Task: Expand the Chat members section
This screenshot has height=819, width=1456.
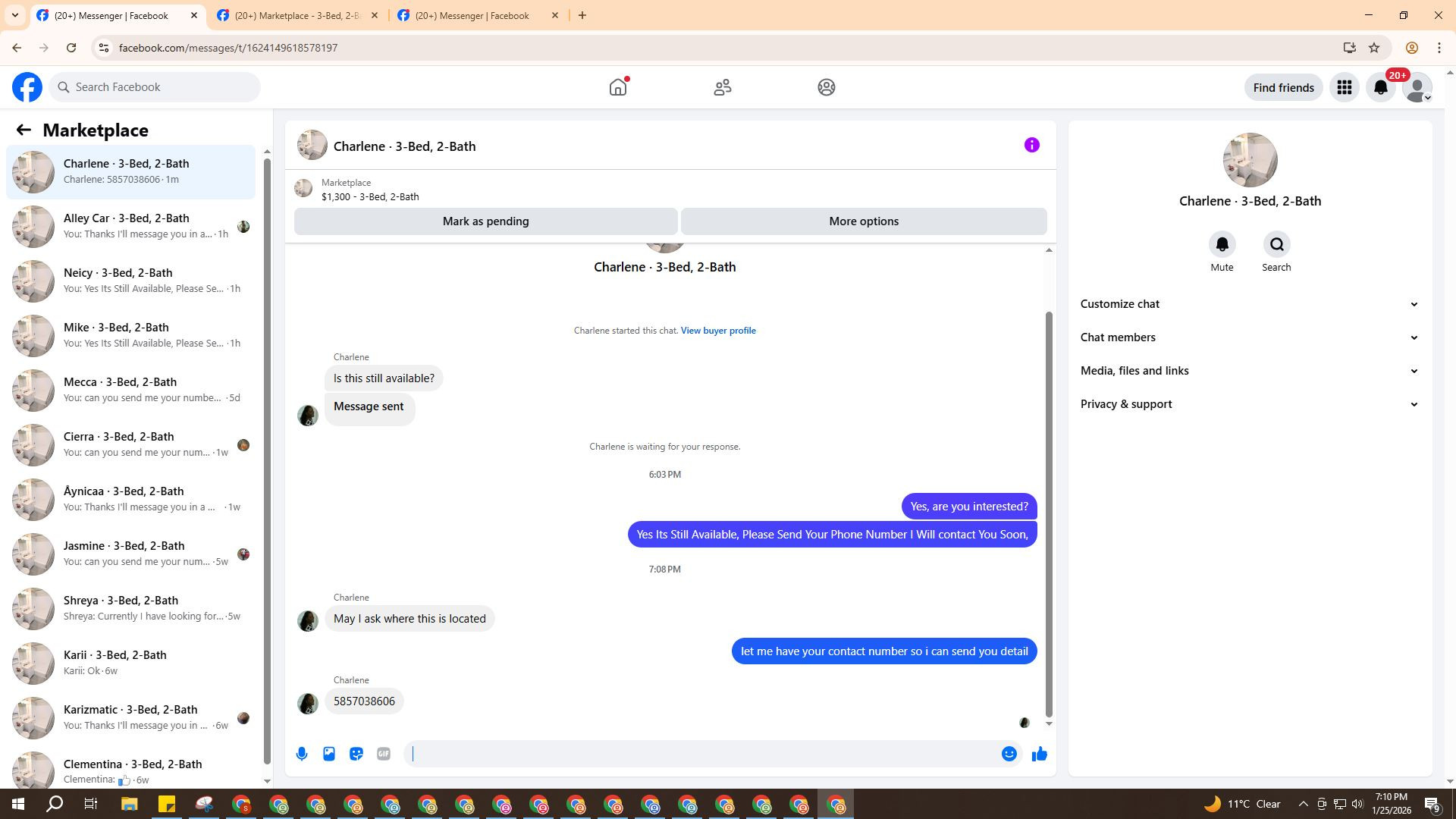Action: tap(1250, 337)
